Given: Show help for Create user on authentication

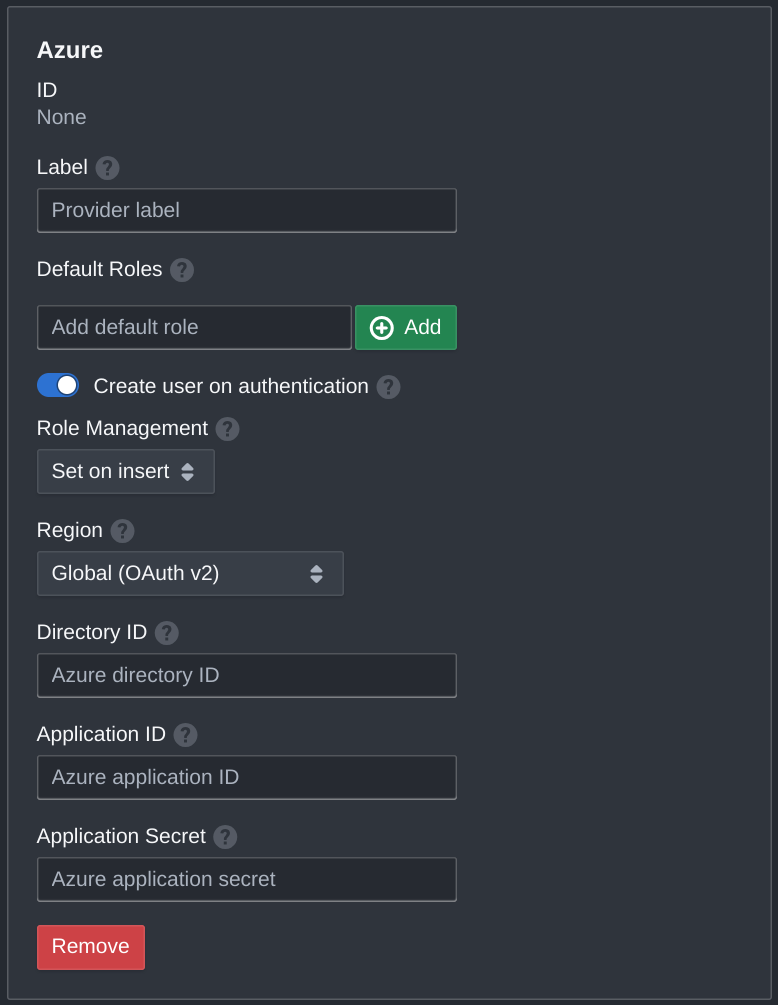Looking at the screenshot, I should pyautogui.click(x=388, y=387).
